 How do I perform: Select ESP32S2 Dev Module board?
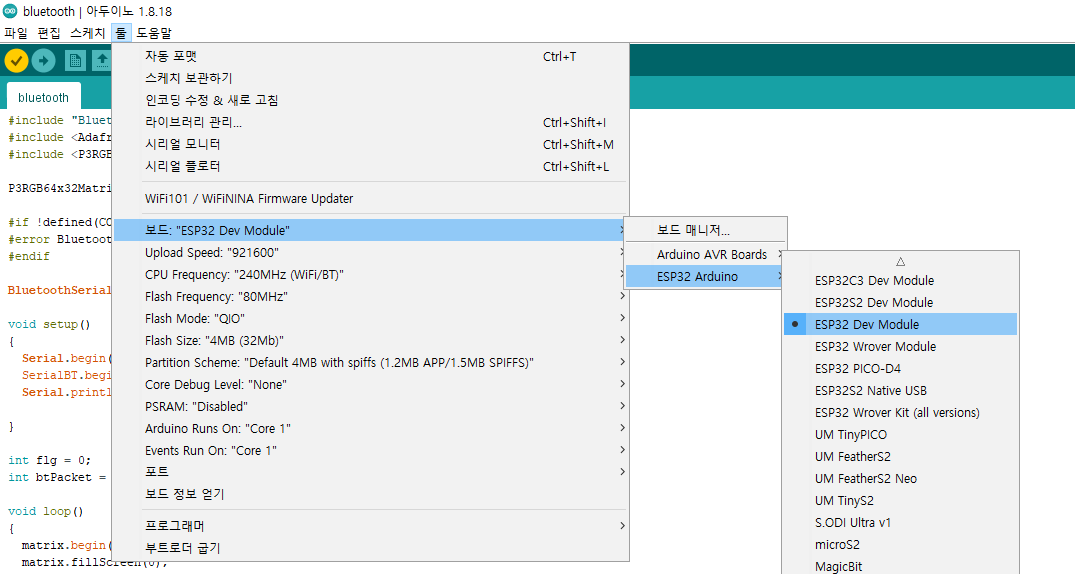[900, 302]
